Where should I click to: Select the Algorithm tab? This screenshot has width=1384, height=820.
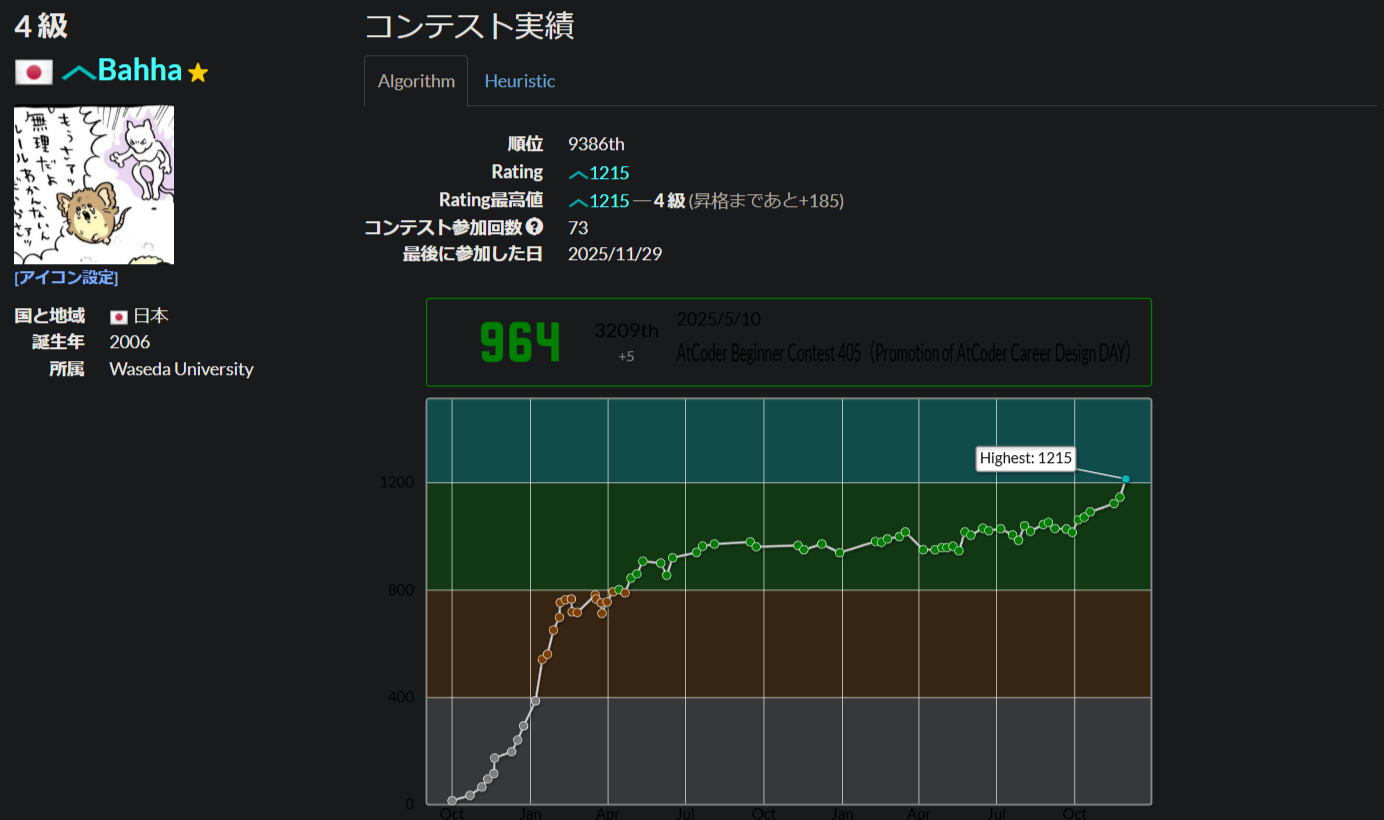pyautogui.click(x=415, y=80)
